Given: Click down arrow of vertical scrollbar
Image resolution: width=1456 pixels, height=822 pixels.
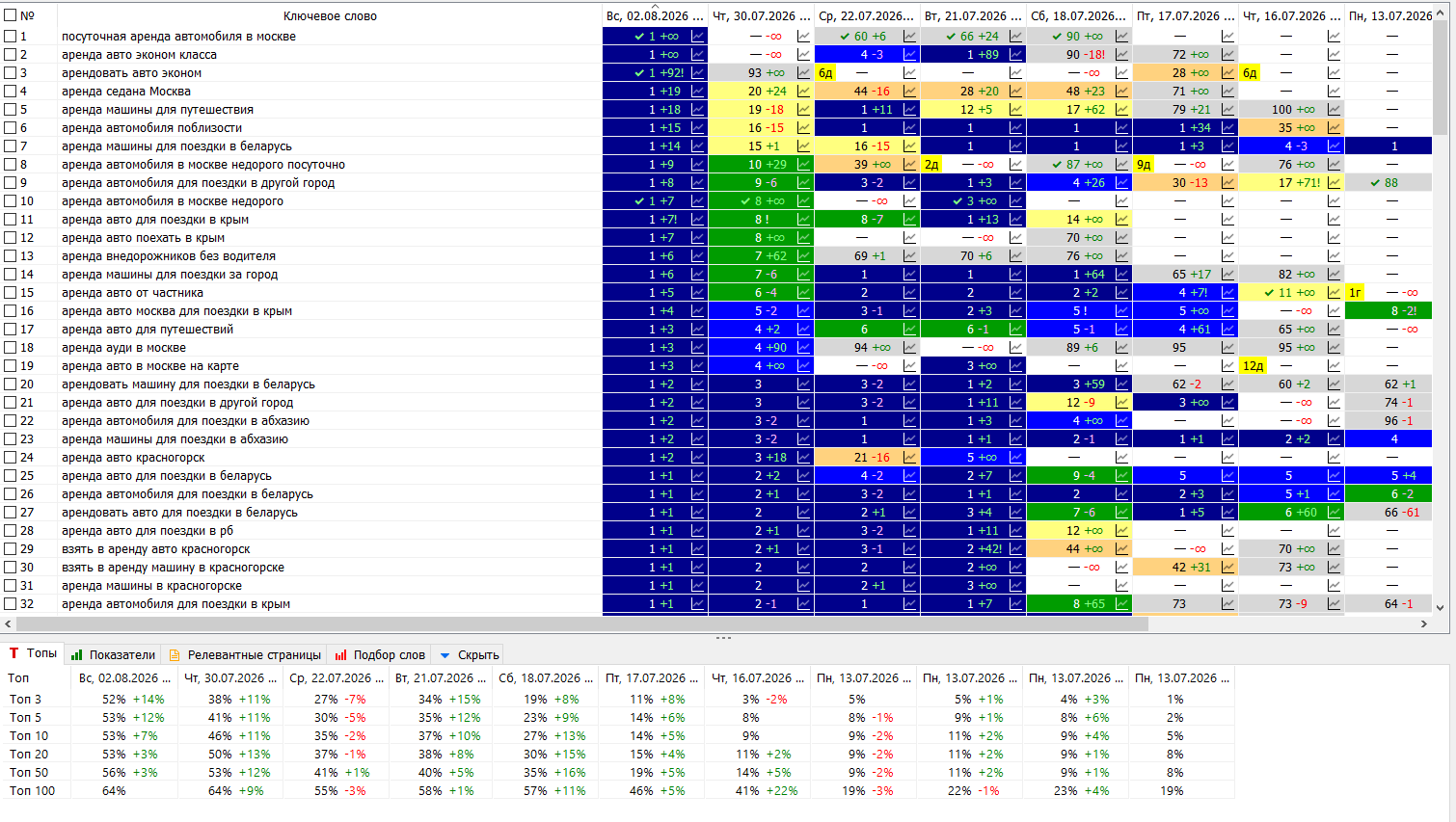Looking at the screenshot, I should click(x=1441, y=607).
